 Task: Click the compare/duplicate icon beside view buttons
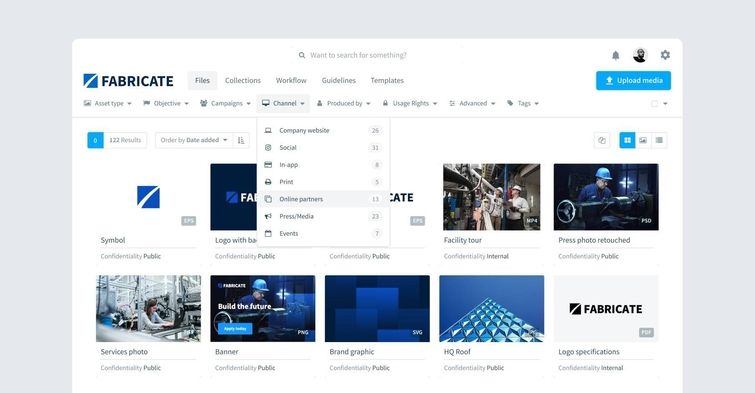[602, 140]
